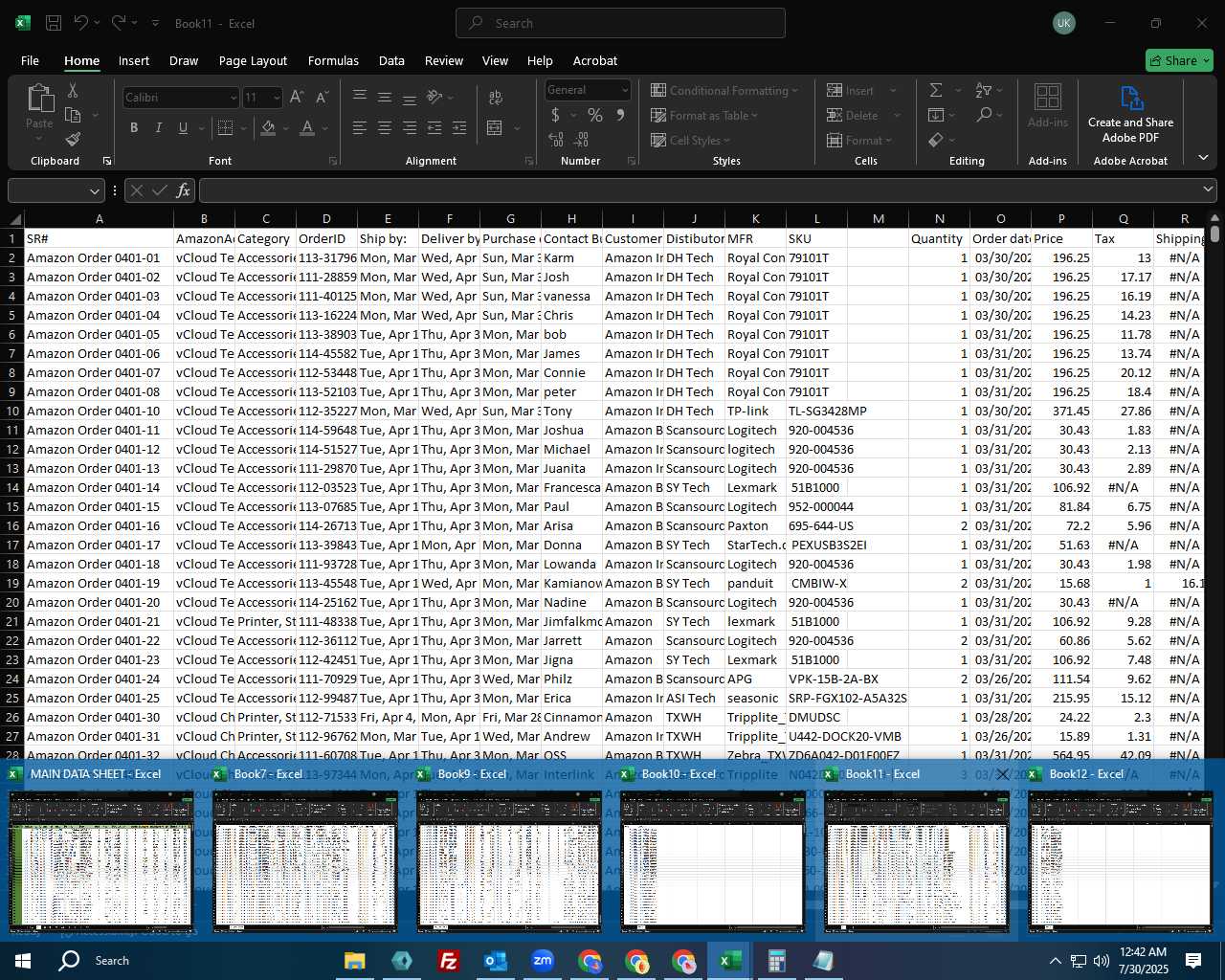Switch to the Data tab
The height and width of the screenshot is (980, 1225).
(391, 60)
